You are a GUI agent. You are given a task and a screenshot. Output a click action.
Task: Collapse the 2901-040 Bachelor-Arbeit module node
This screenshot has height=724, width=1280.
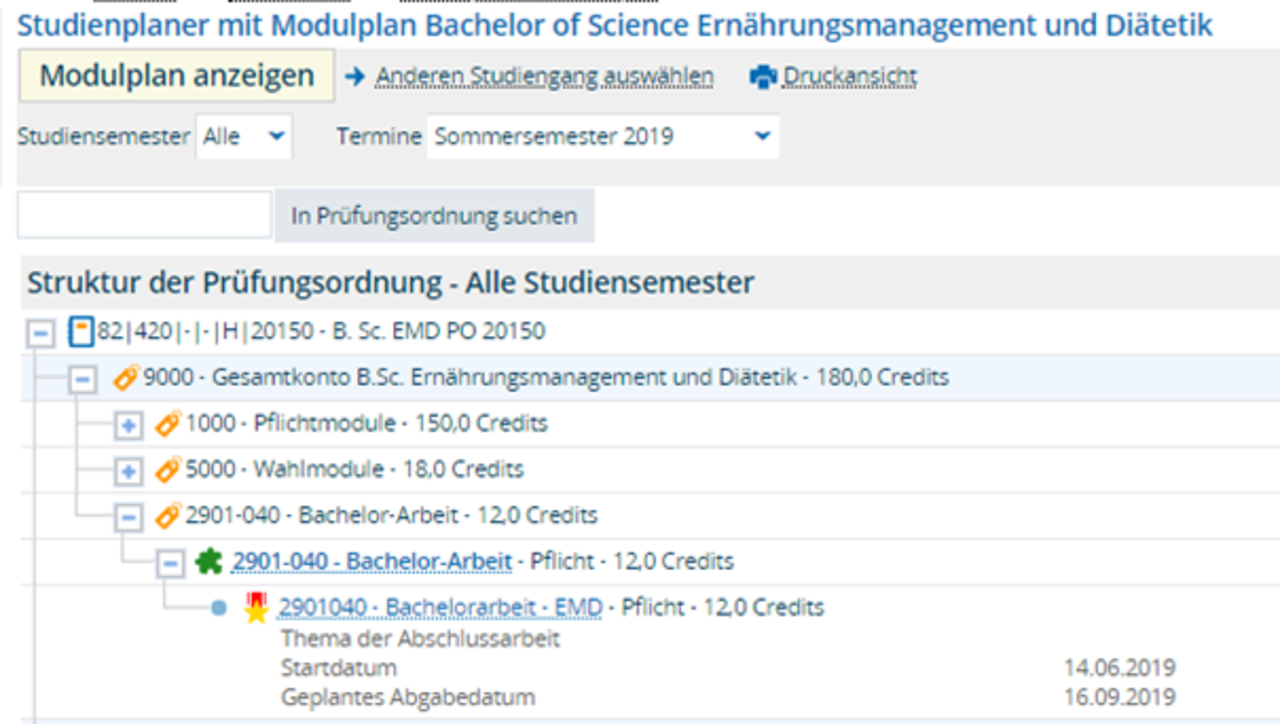tap(171, 564)
